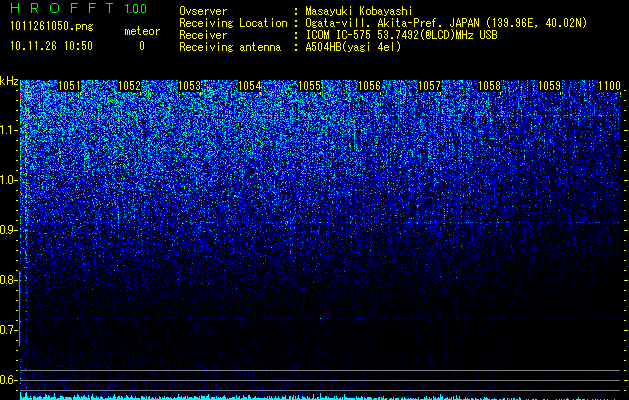Click the Receiving antenna label
629x400 pixels.
(230, 47)
